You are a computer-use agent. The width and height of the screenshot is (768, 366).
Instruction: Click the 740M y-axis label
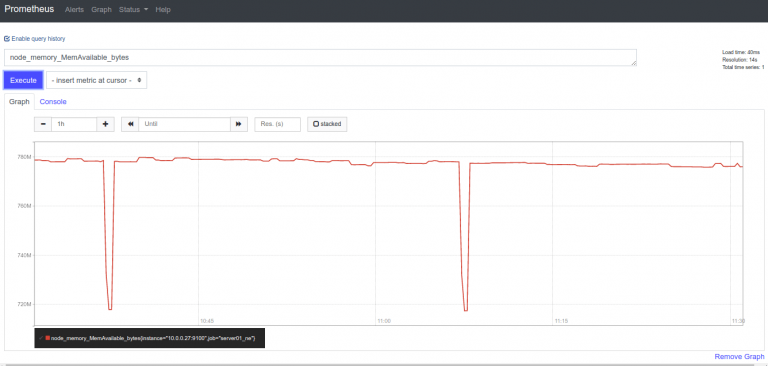coord(24,255)
